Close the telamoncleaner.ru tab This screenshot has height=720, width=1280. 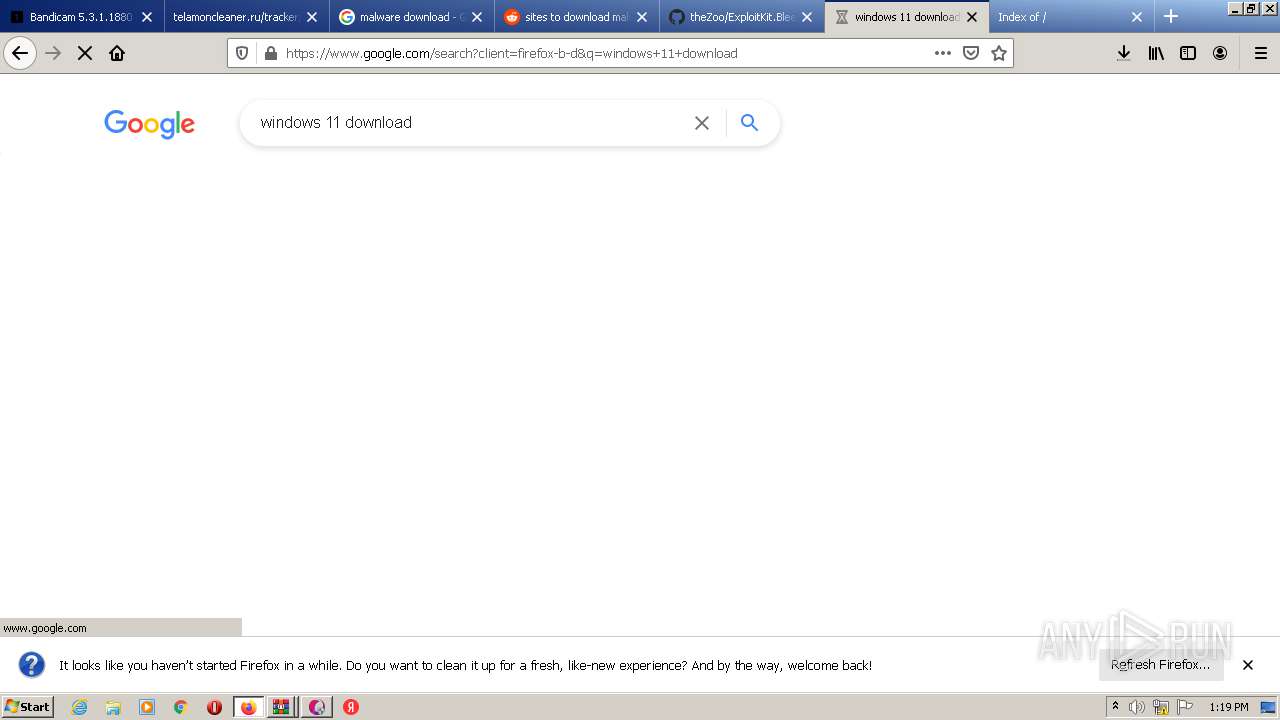point(312,17)
